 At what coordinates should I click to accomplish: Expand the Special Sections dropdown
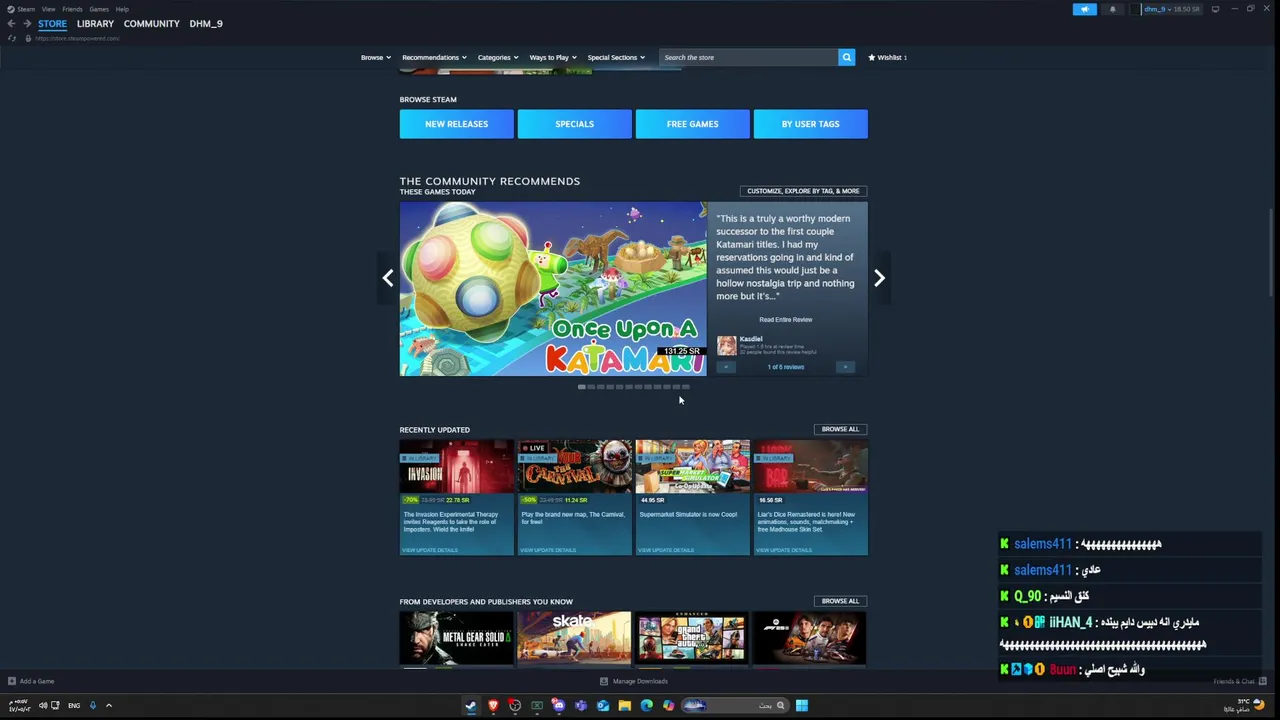coord(616,57)
